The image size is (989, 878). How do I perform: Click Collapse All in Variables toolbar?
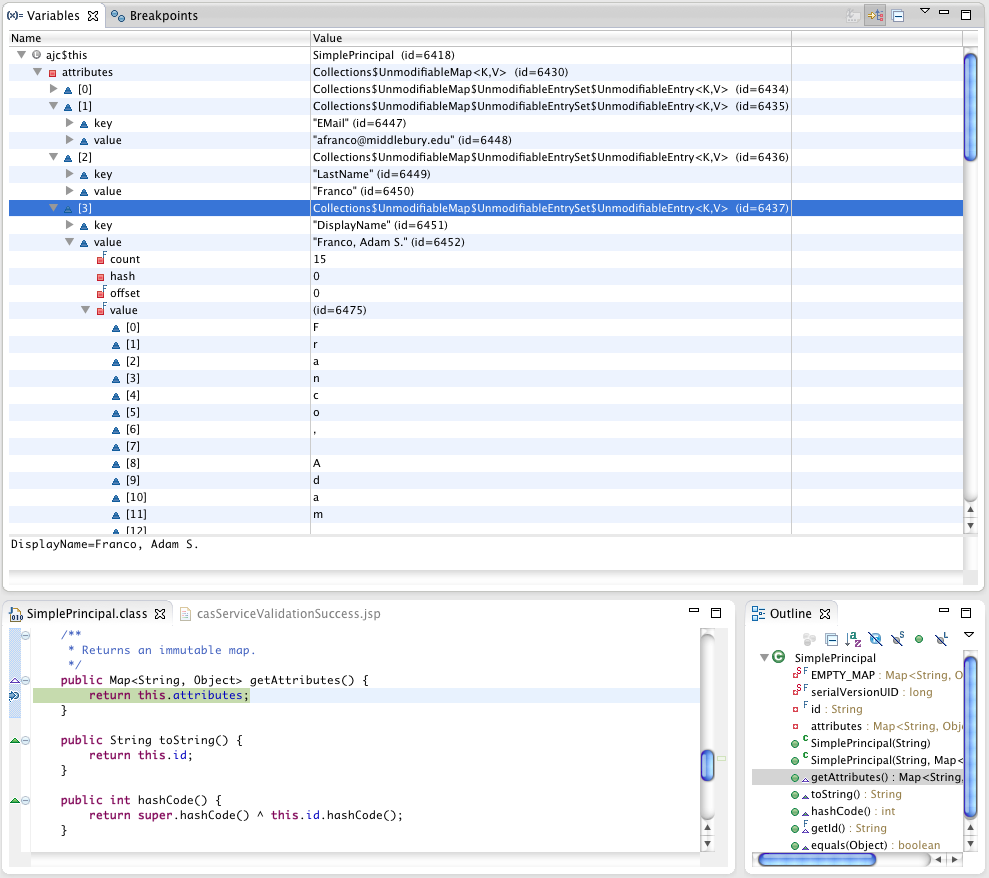coord(897,16)
